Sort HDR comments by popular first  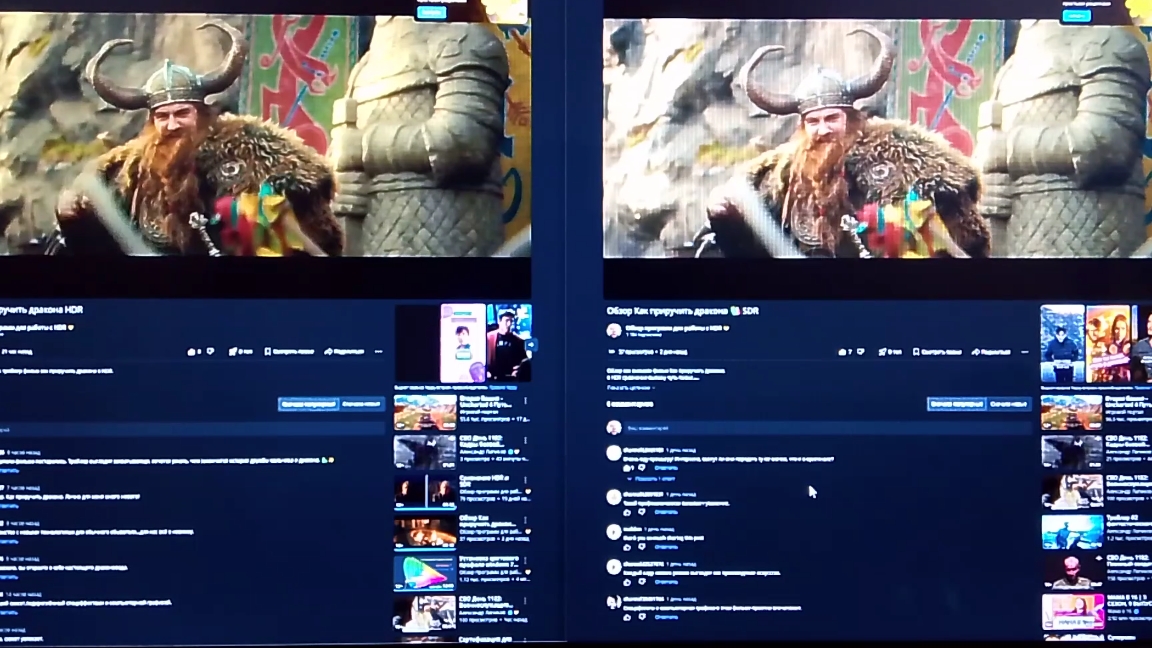pos(308,404)
